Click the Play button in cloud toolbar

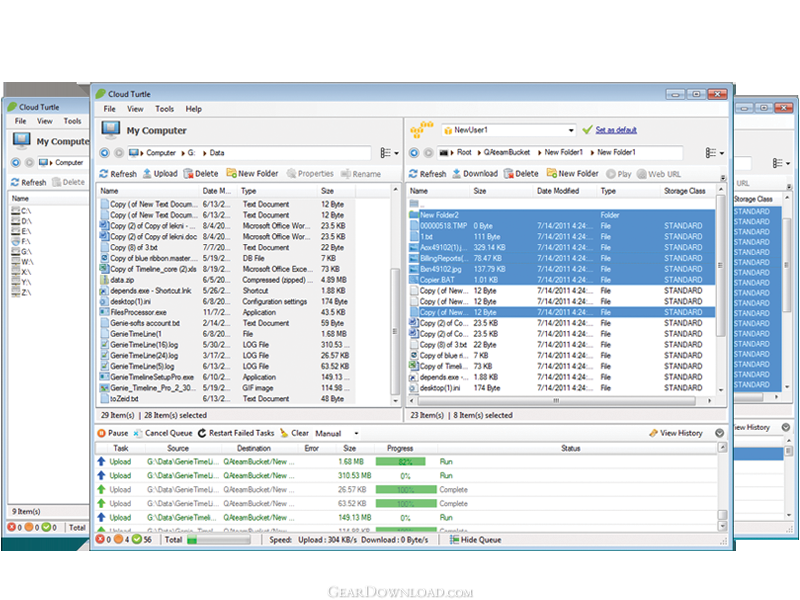(x=619, y=174)
